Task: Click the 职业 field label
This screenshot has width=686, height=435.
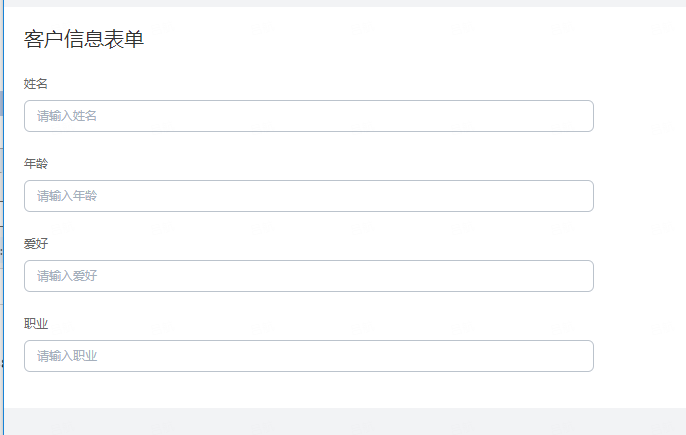Action: point(35,324)
